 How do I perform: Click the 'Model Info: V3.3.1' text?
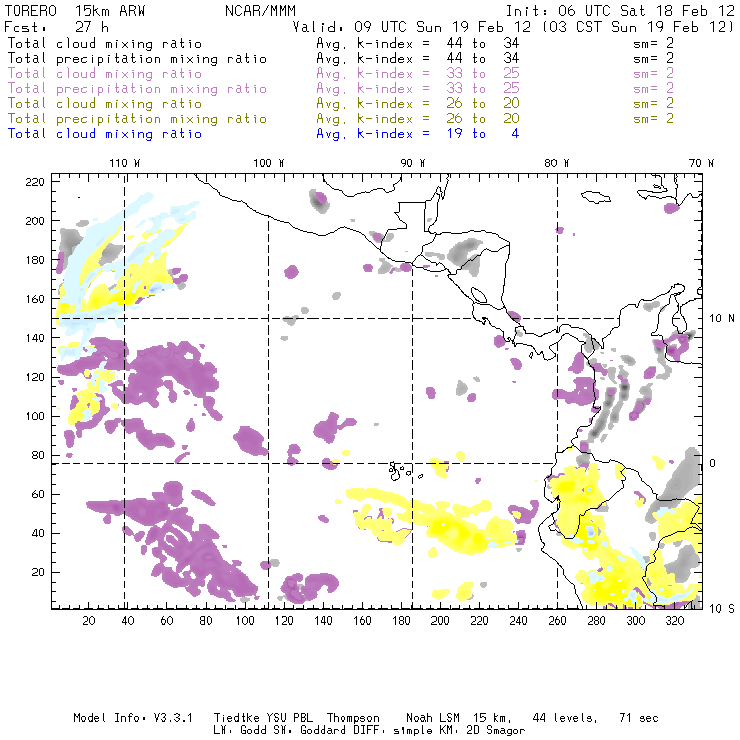coord(133,718)
